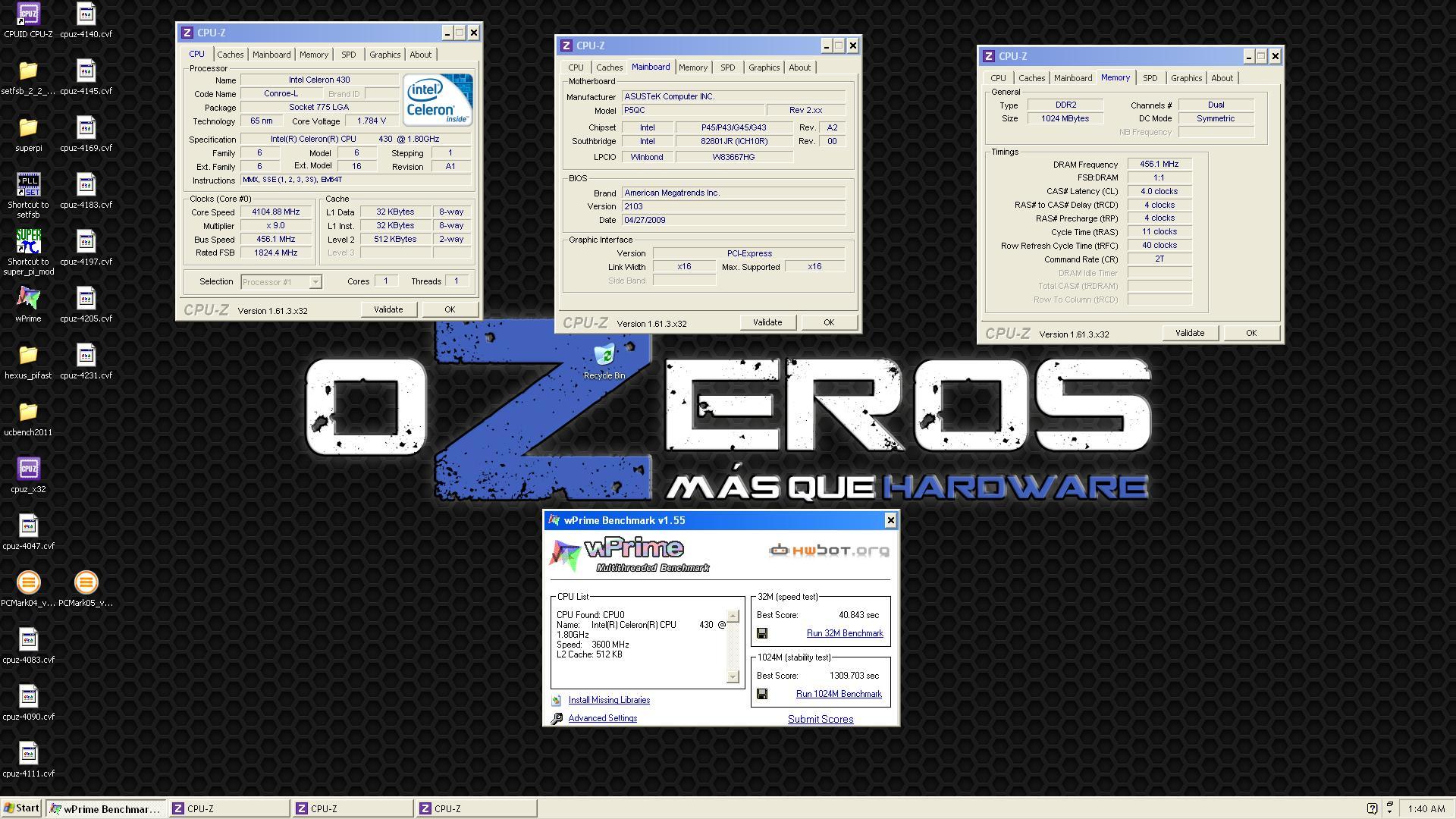
Task: Click the taskbar clock showing 1:40 AM
Action: click(1426, 809)
